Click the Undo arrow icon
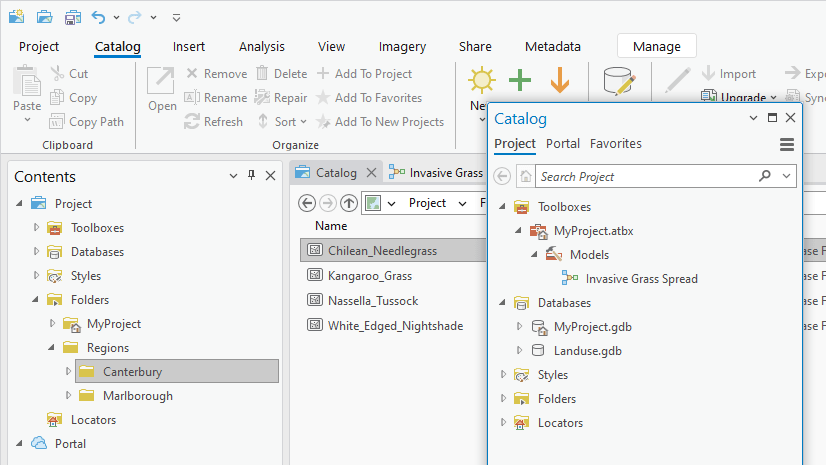Image resolution: width=826 pixels, height=465 pixels. coord(98,18)
